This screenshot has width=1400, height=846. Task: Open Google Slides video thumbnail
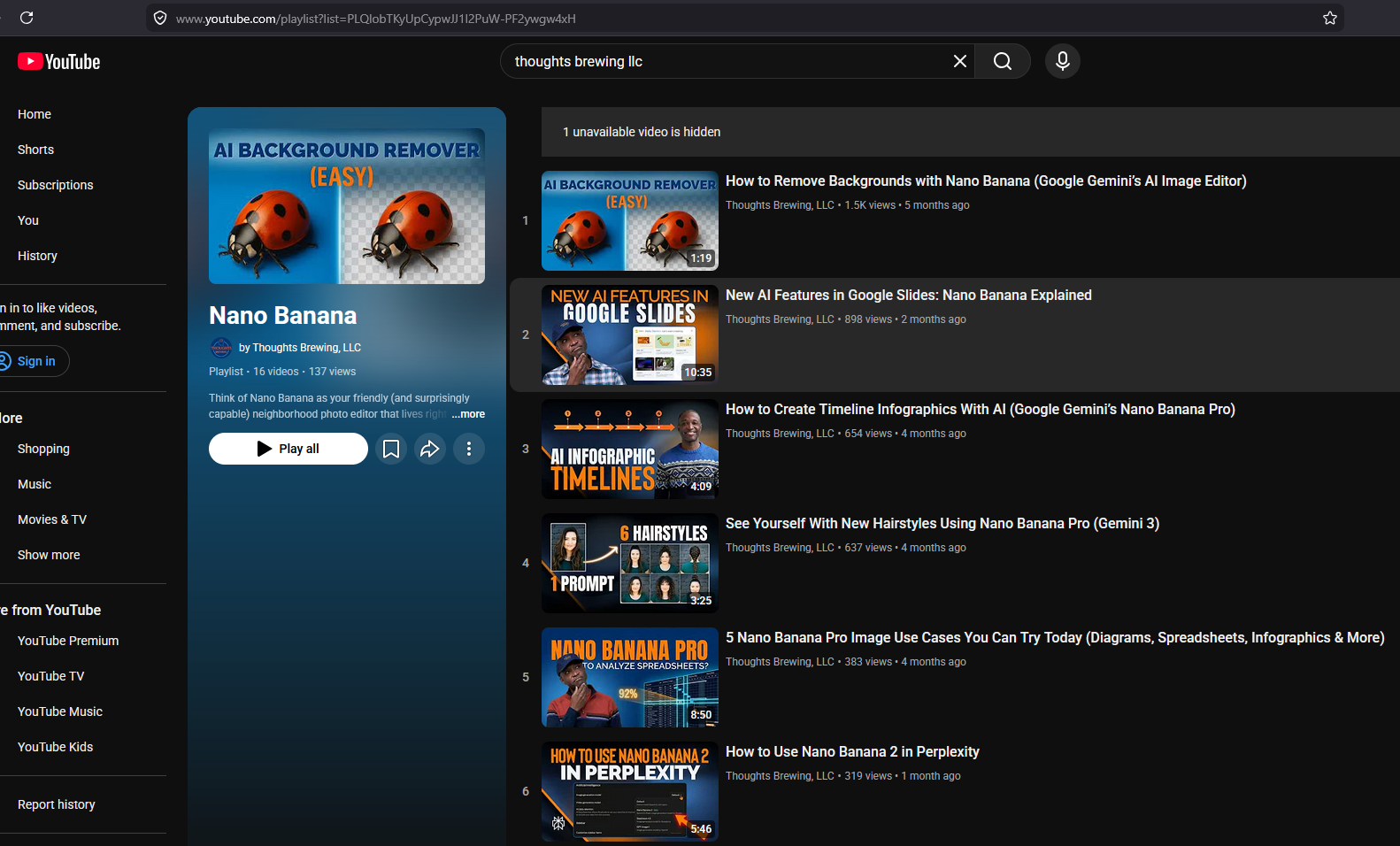tap(630, 335)
